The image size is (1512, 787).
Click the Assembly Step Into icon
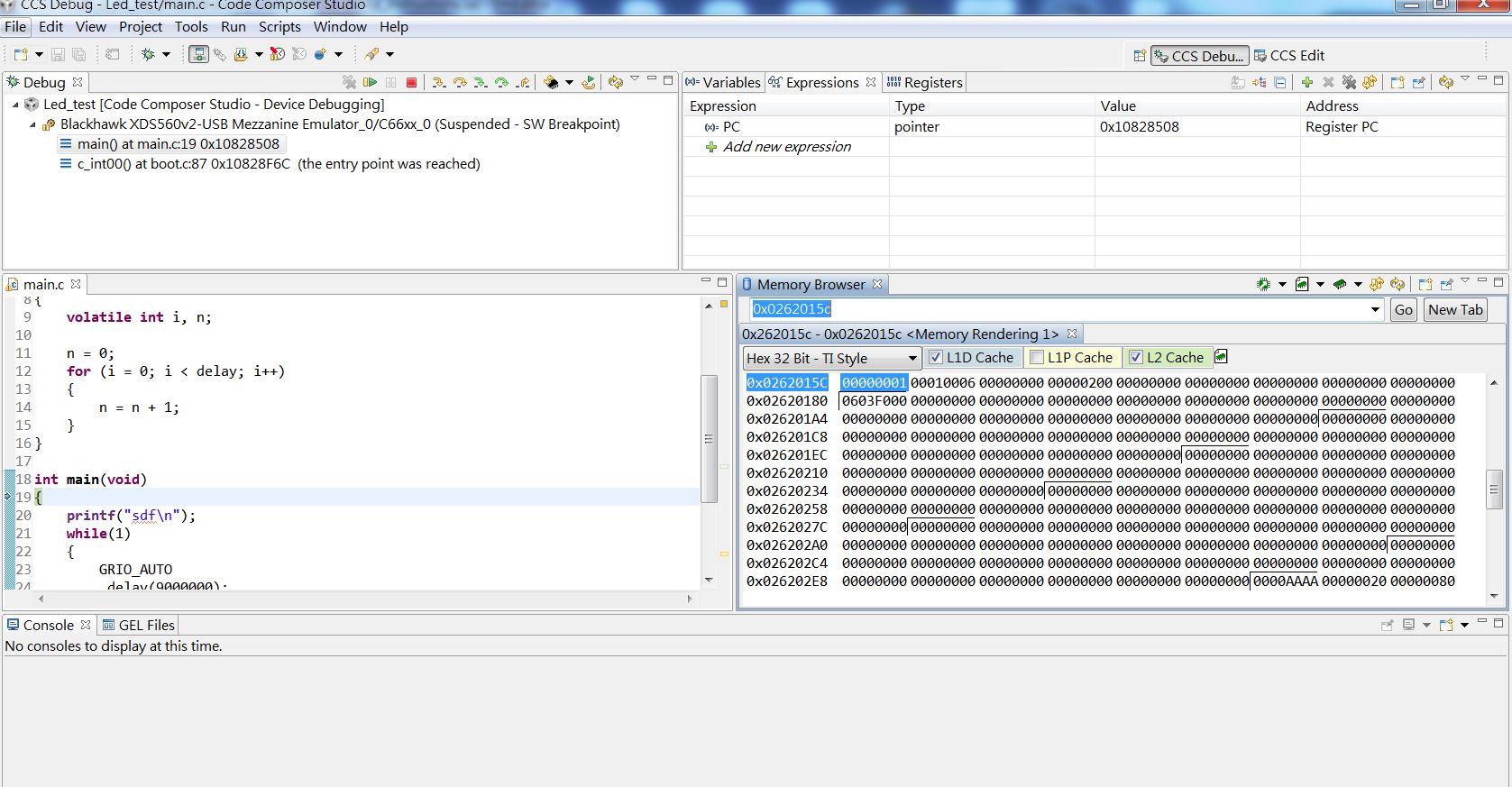click(481, 82)
